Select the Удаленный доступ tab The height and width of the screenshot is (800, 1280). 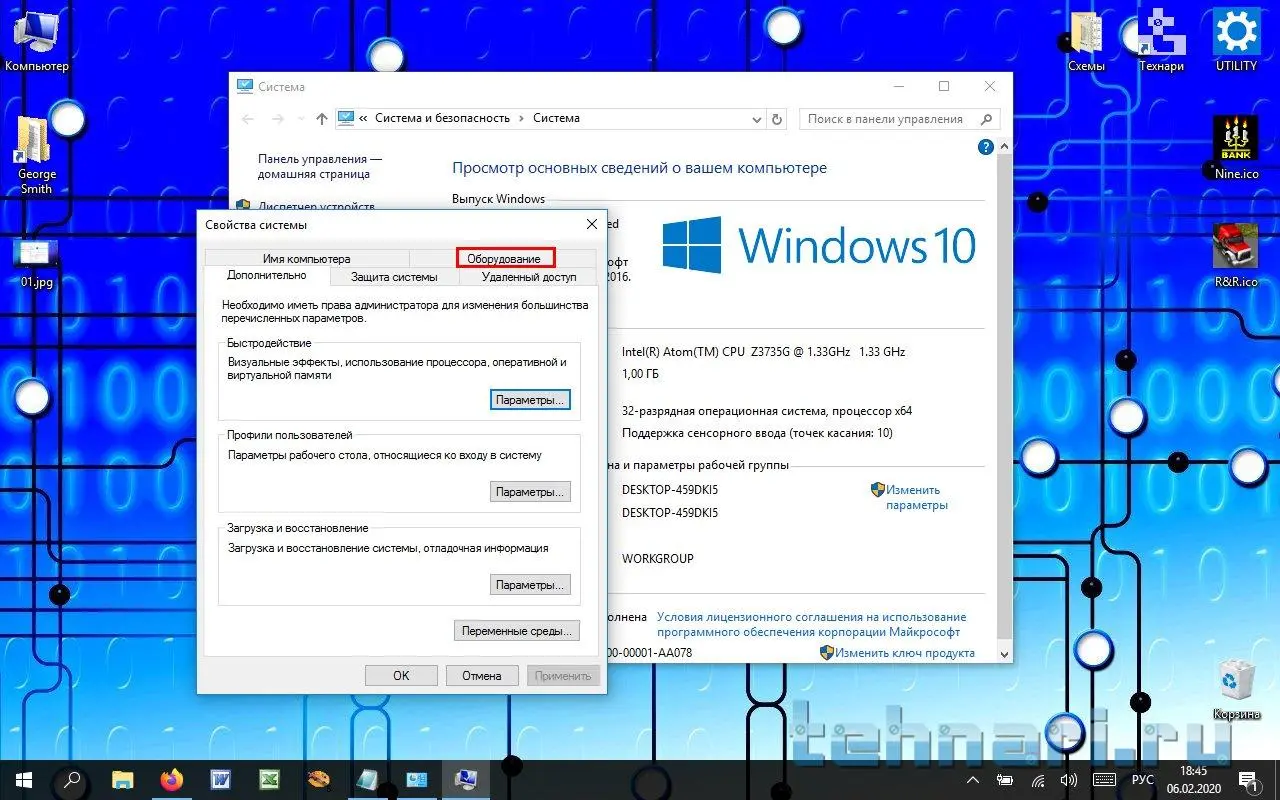529,277
